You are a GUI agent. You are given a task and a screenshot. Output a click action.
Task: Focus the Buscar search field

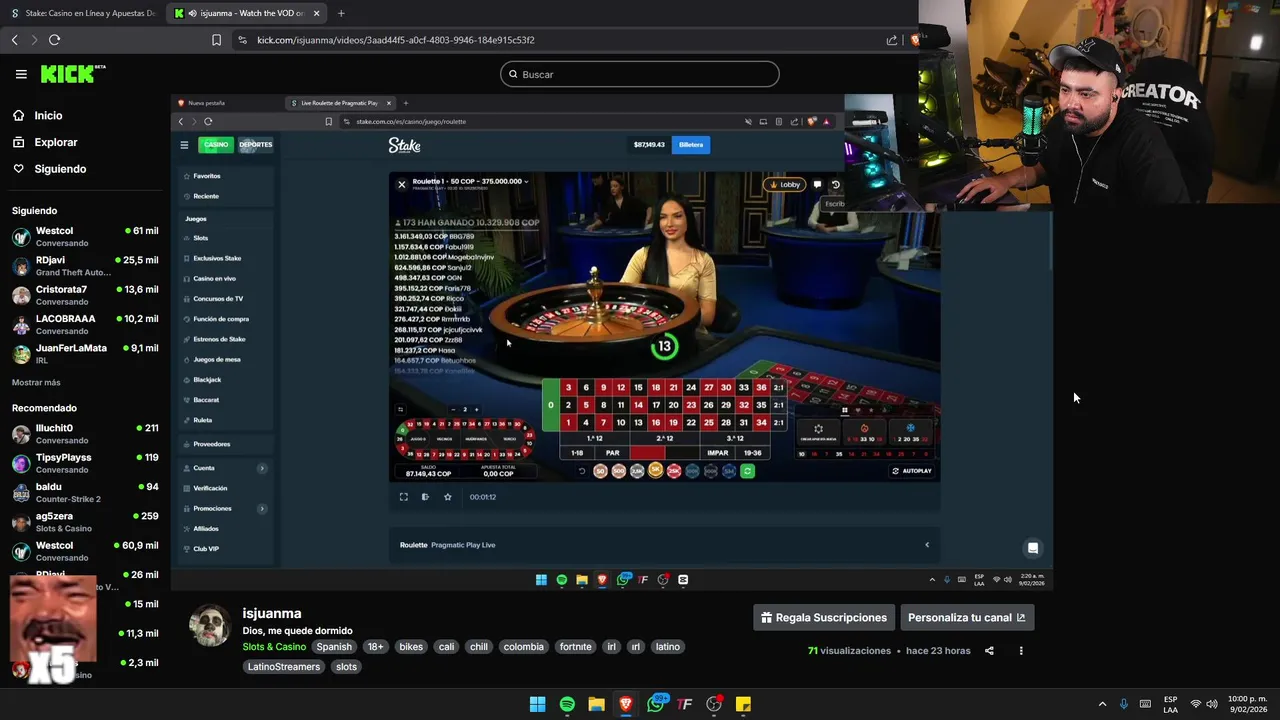tap(640, 74)
